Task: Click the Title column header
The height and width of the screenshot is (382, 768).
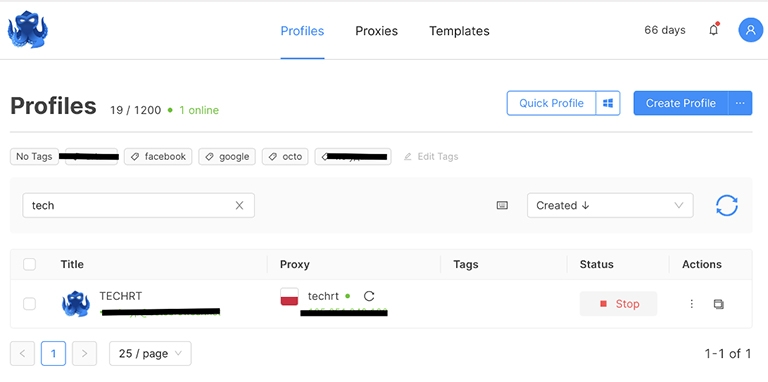Action: tap(72, 264)
